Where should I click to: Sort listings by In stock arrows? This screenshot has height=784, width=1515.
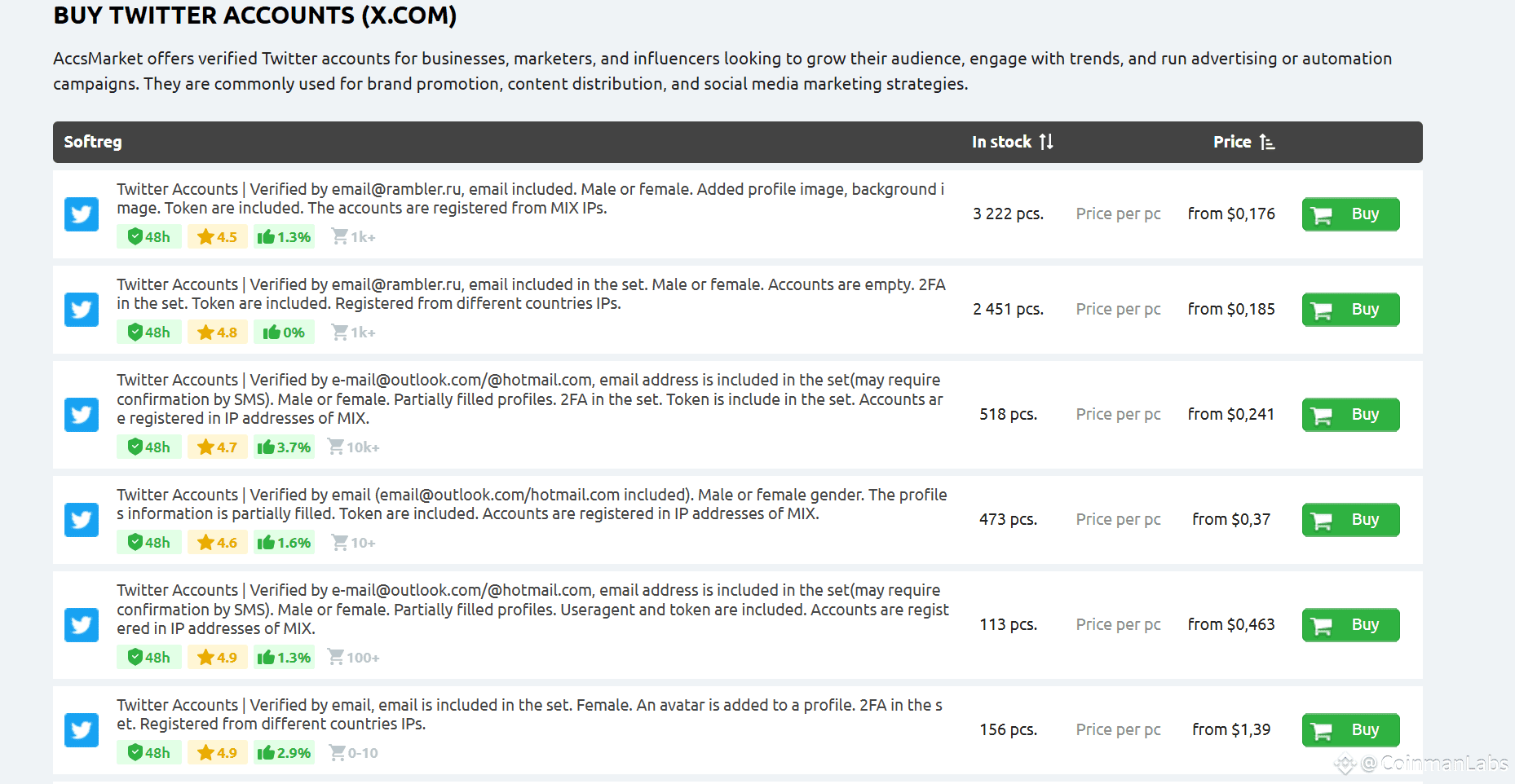click(1046, 142)
